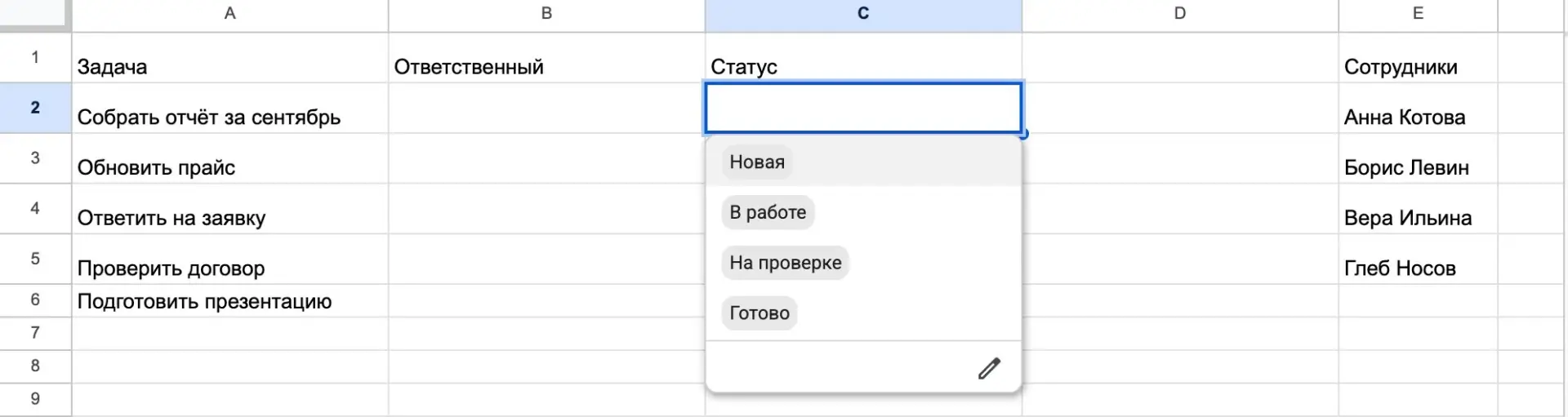Select row 7 header
This screenshot has height=417, width=1568.
35,333
